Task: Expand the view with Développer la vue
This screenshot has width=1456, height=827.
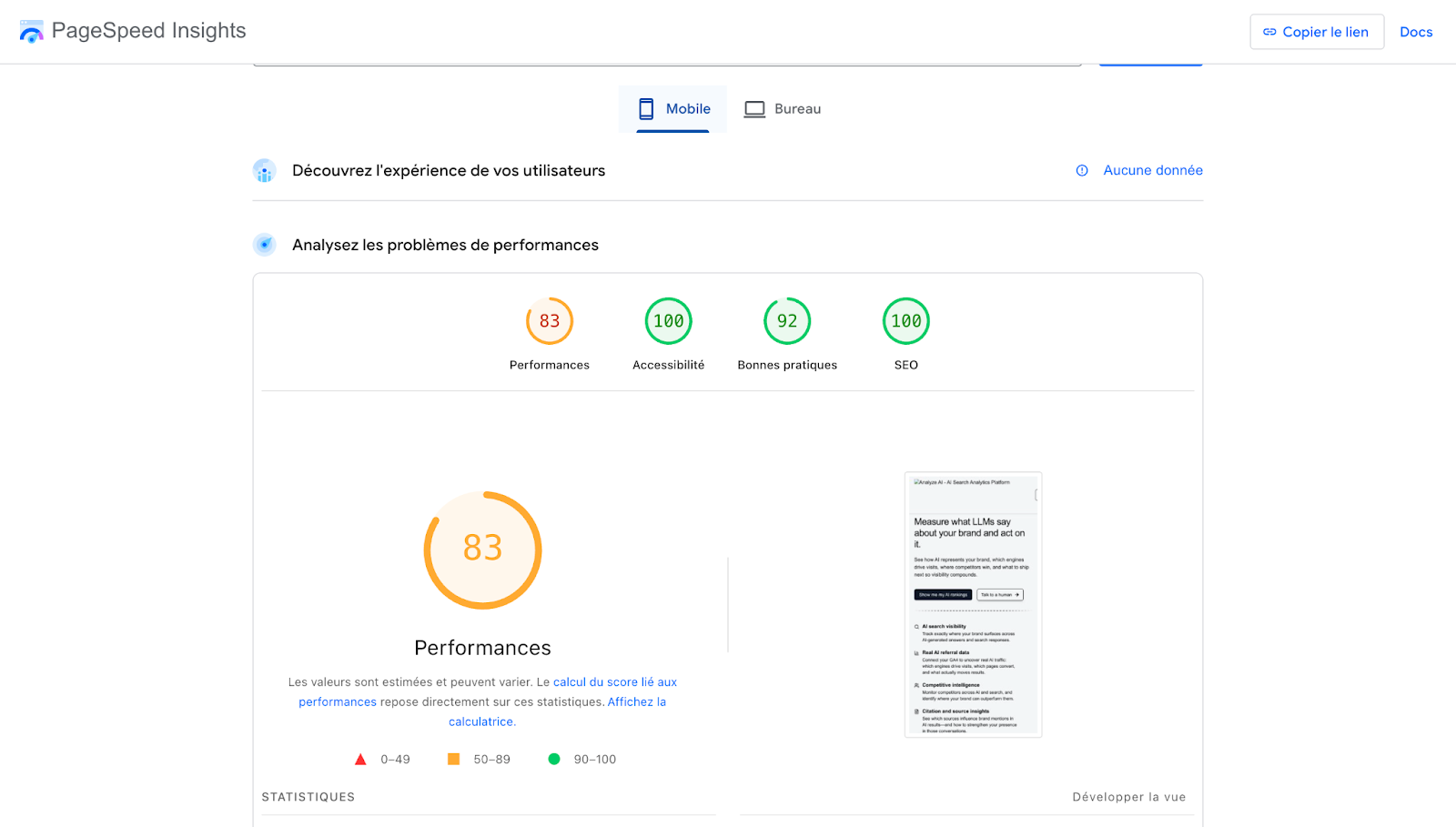Action: (x=1129, y=796)
